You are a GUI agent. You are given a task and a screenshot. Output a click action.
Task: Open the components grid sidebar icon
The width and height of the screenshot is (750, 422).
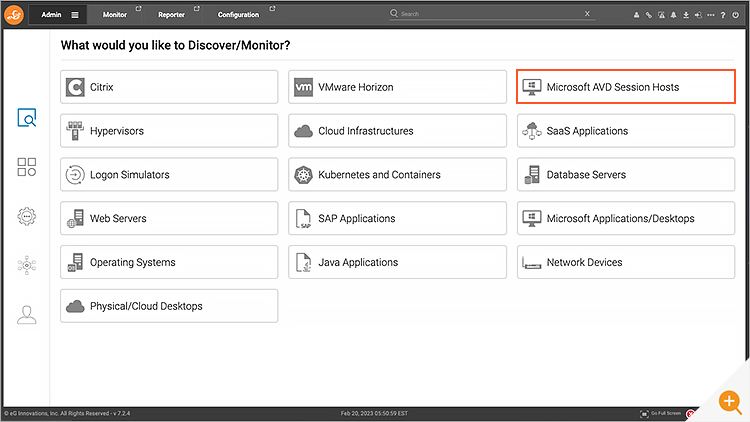pos(27,167)
